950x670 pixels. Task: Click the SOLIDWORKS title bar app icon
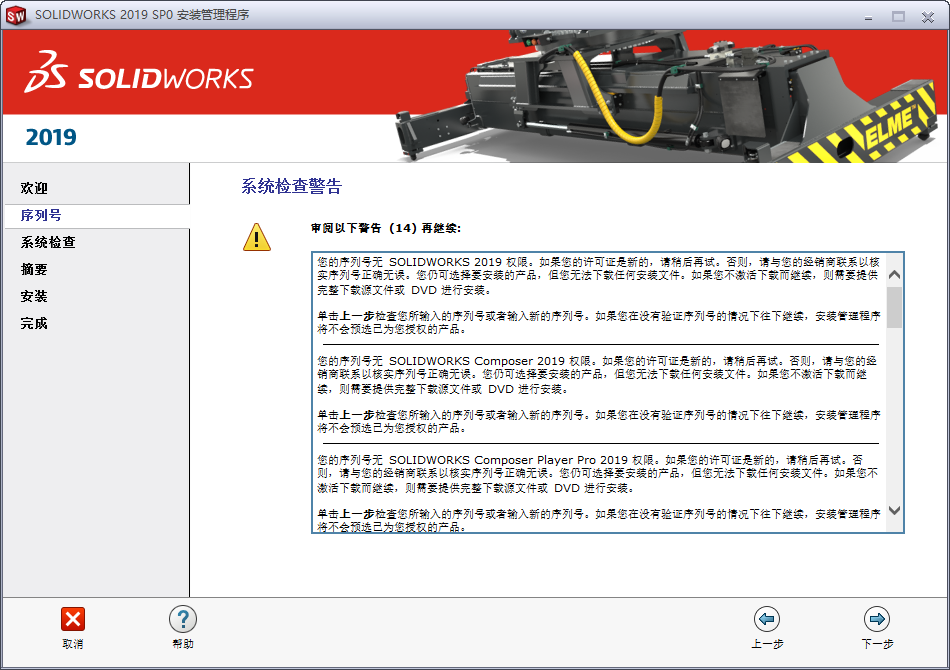pyautogui.click(x=16, y=15)
